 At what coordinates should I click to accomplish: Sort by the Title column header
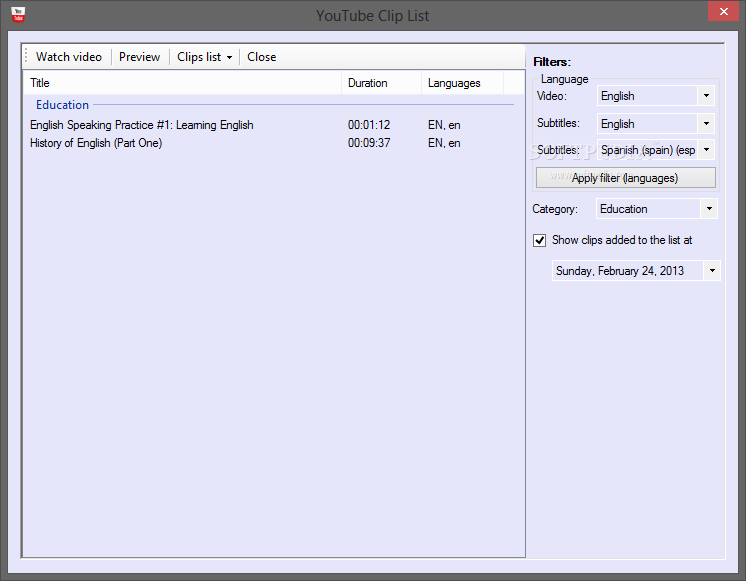tap(183, 83)
